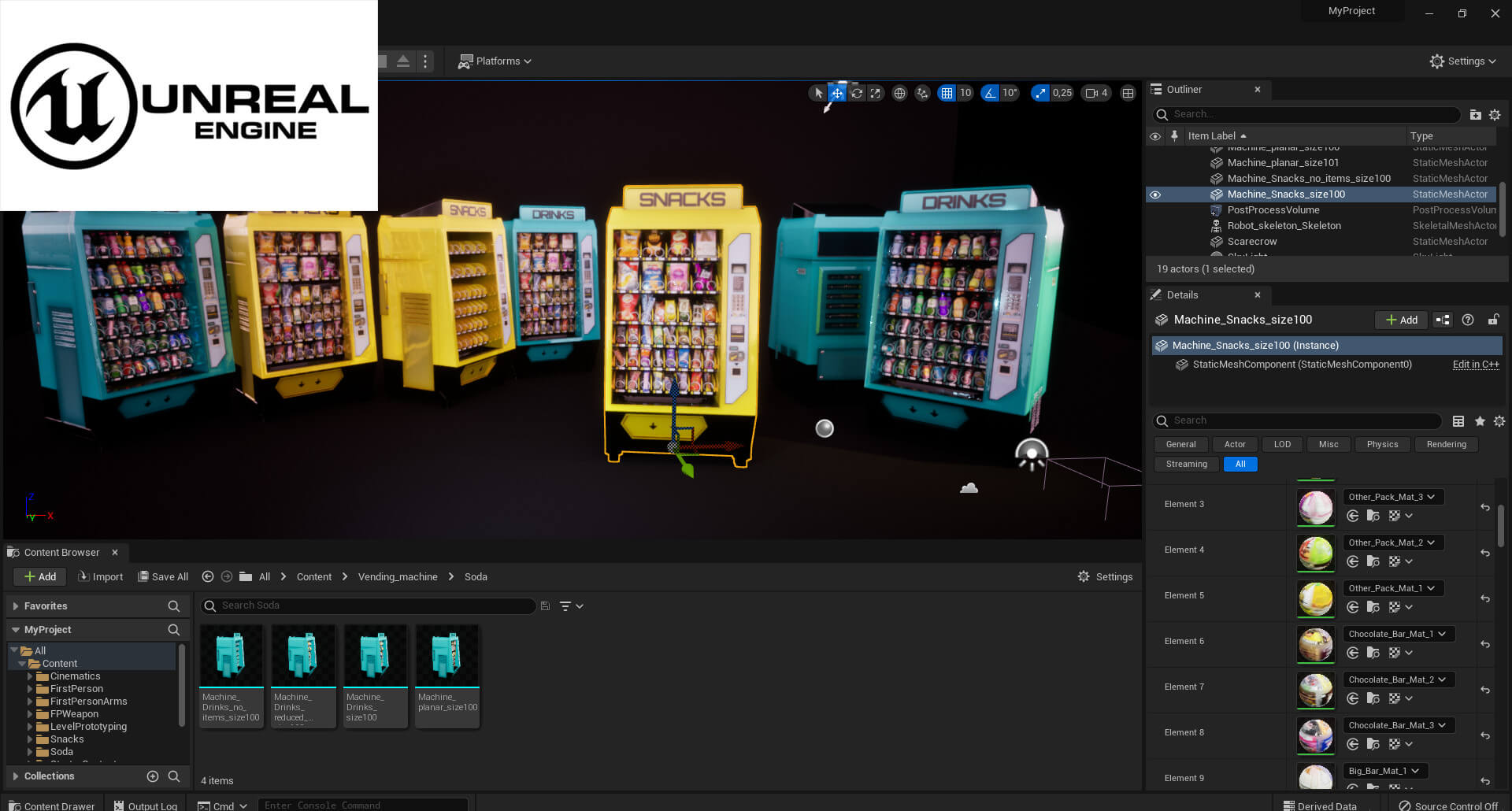Select Scarecrow actor in the Outliner
The image size is (1512, 811).
tap(1251, 242)
